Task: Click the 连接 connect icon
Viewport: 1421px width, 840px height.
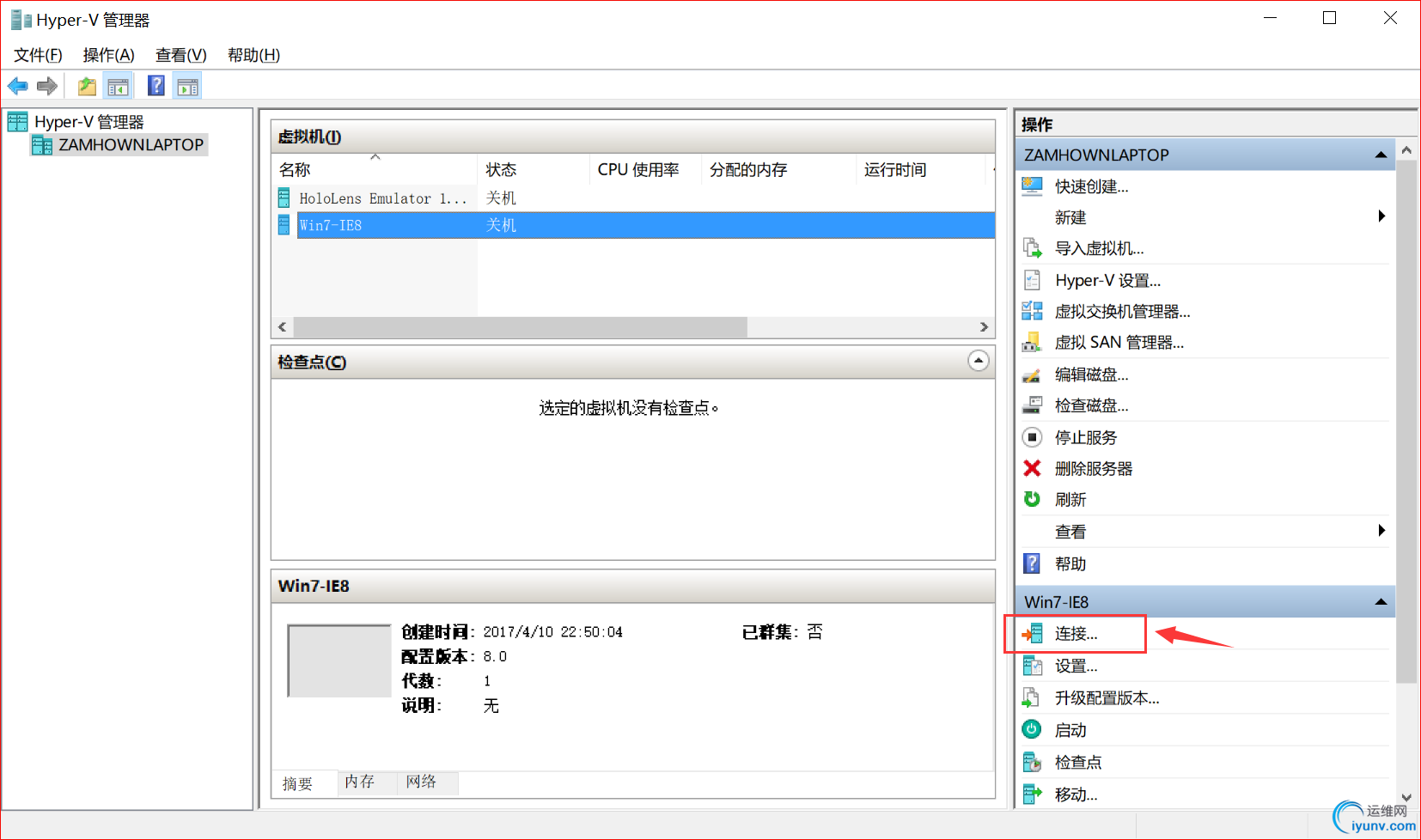Action: click(x=1032, y=634)
